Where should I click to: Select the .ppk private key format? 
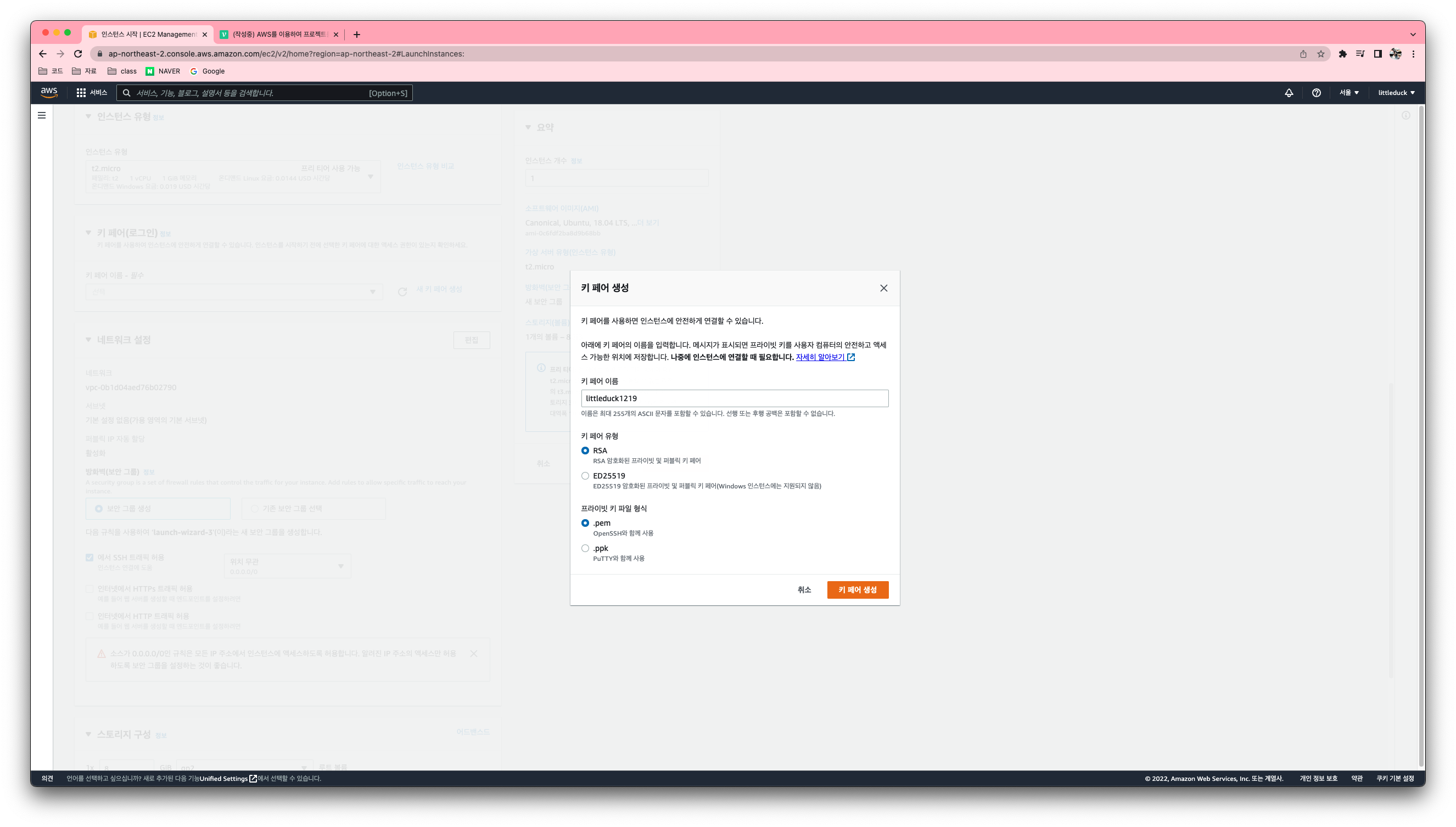(x=585, y=548)
